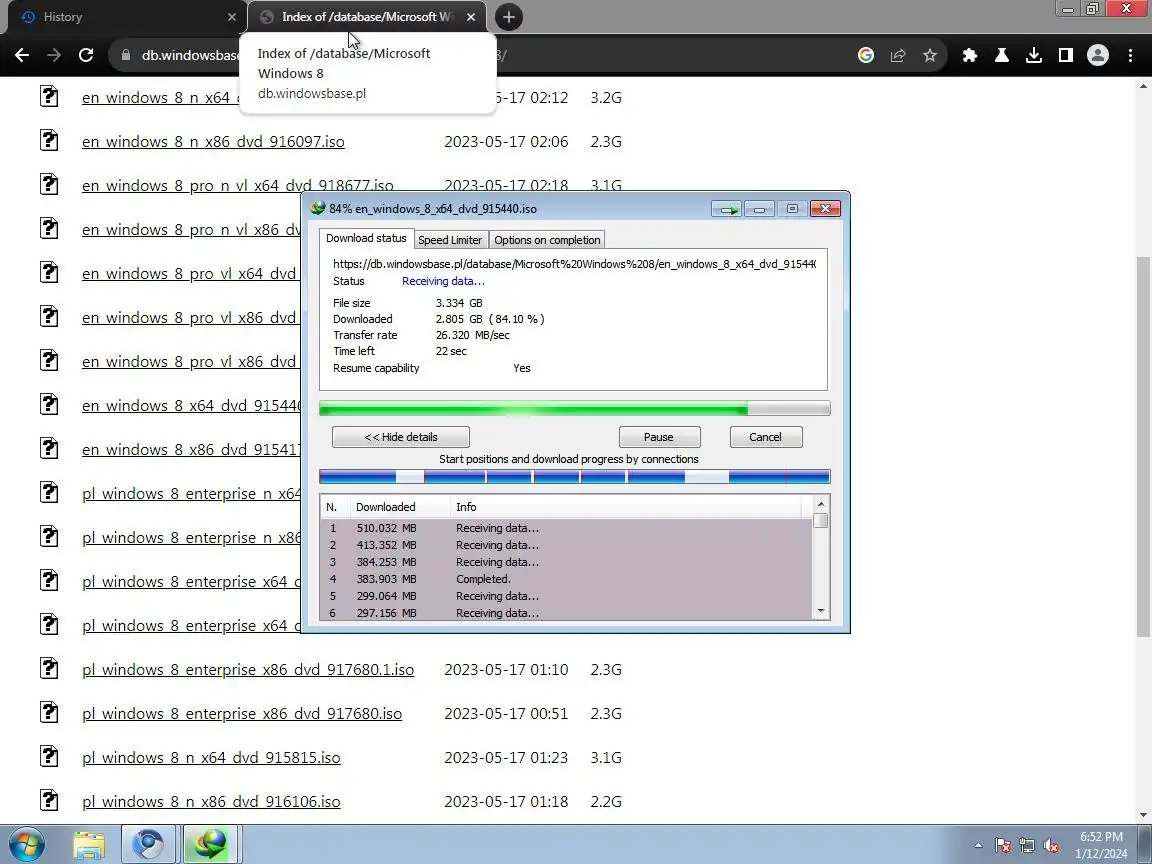The width and height of the screenshot is (1152, 864).
Task: Download pl_windows_8_n_x86_dvd_916106.iso link
Action: click(211, 802)
